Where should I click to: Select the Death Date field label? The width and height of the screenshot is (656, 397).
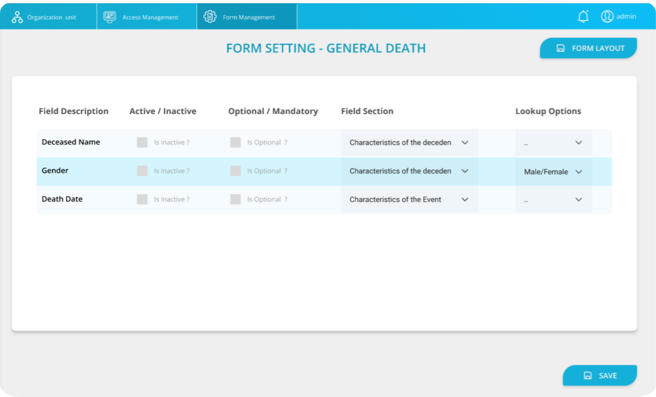(x=62, y=199)
